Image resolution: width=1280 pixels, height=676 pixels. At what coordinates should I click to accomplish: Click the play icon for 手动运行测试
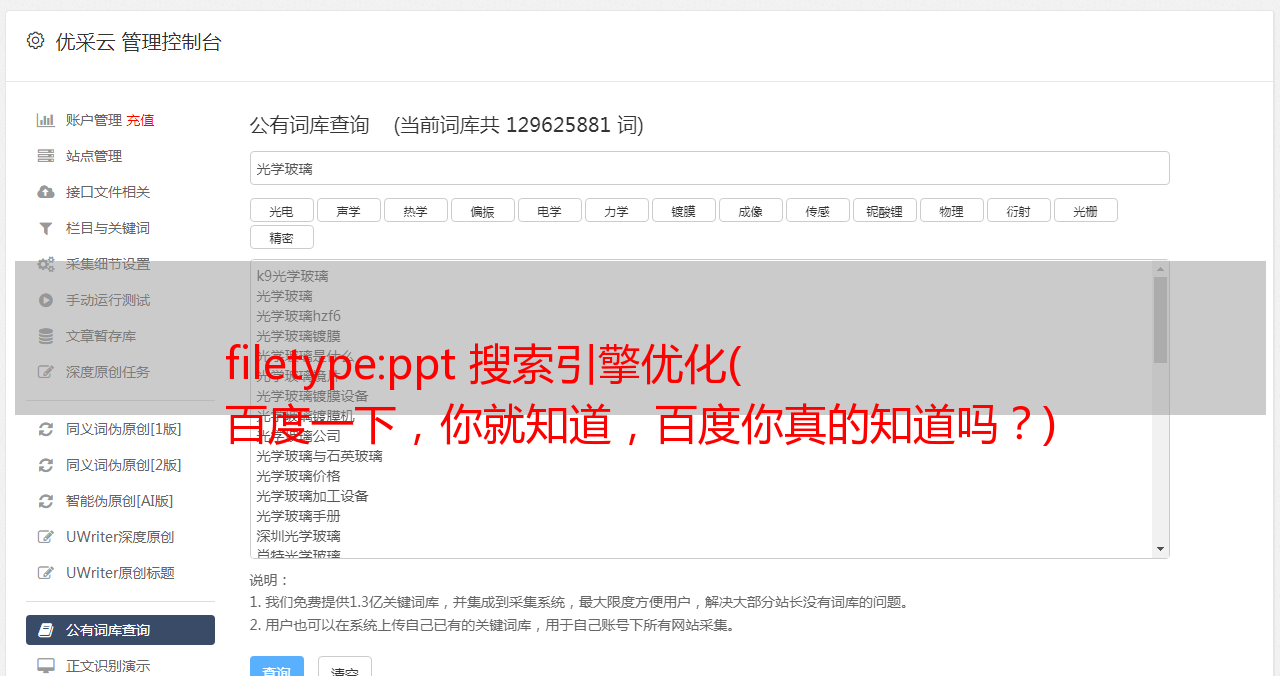pos(46,300)
